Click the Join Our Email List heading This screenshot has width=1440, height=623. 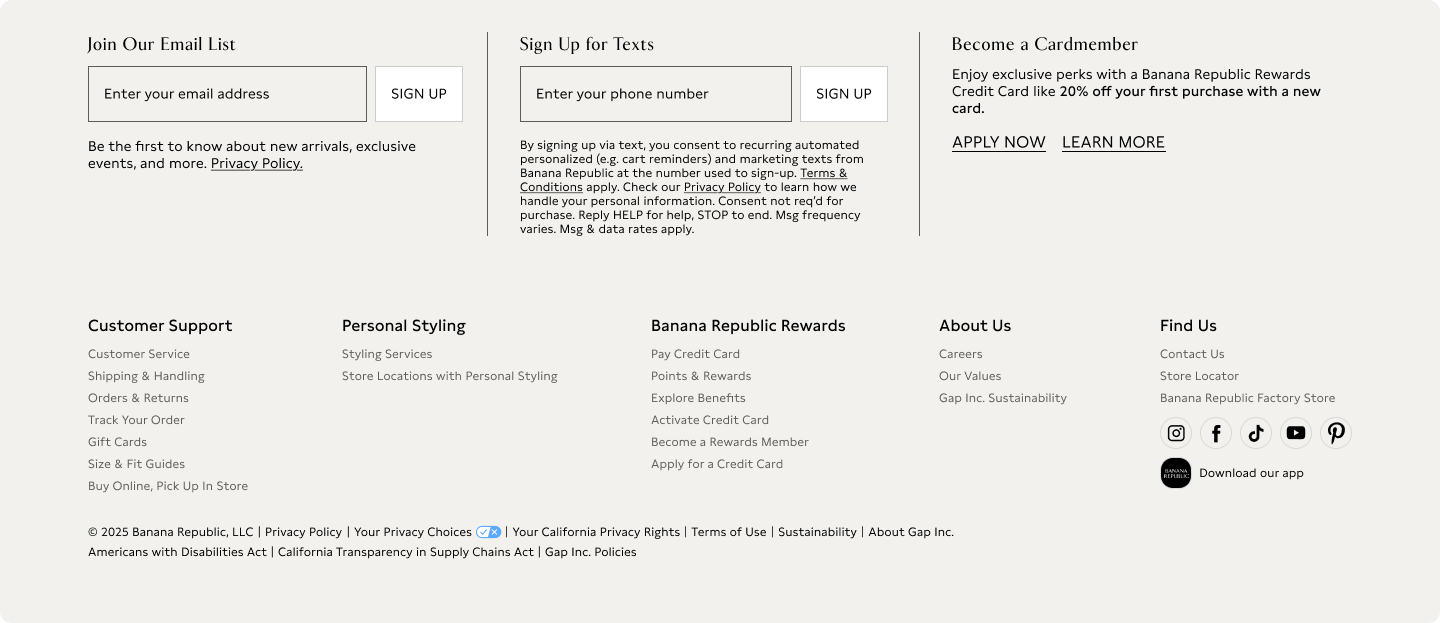[x=162, y=44]
